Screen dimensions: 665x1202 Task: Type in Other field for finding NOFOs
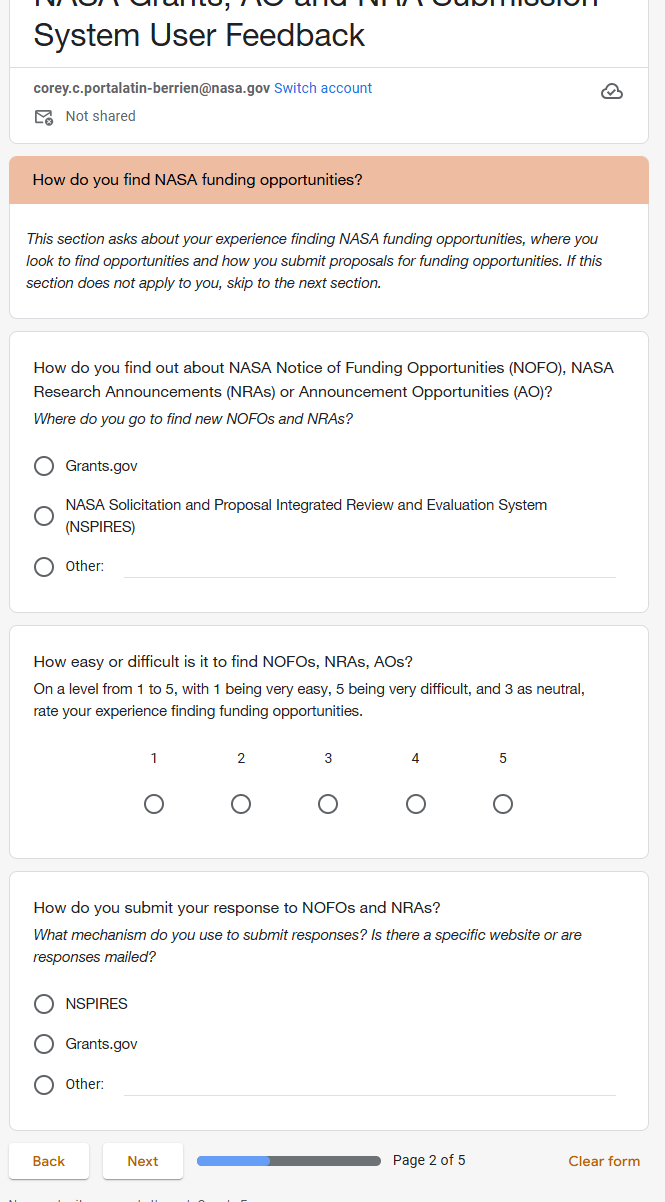(x=369, y=566)
